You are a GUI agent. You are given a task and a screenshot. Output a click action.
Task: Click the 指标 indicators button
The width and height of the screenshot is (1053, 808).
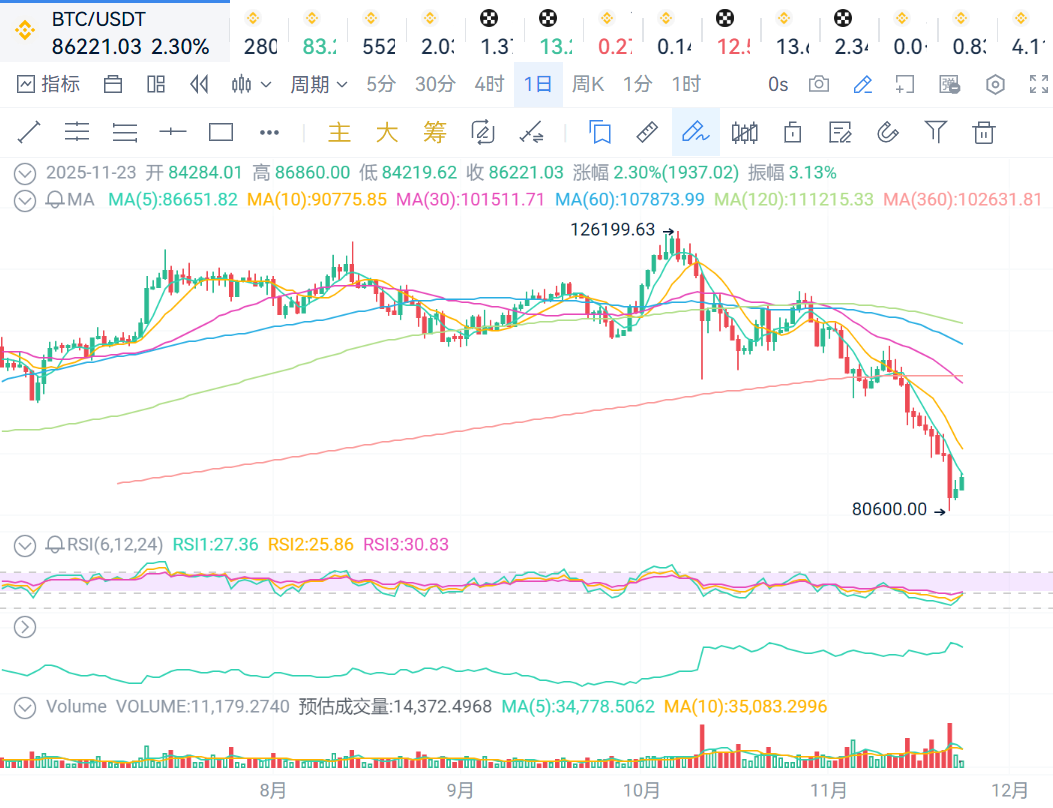(49, 84)
